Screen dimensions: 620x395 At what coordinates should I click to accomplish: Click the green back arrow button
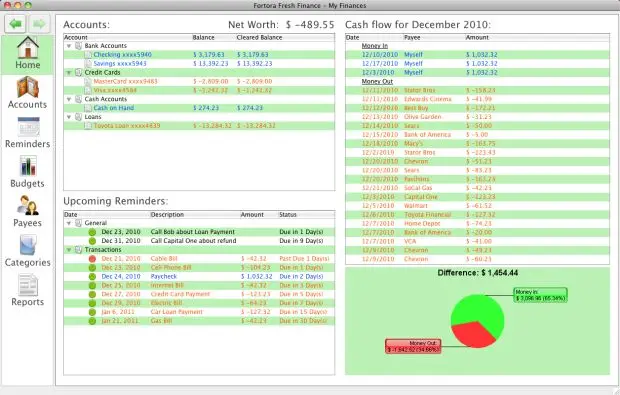click(15, 24)
